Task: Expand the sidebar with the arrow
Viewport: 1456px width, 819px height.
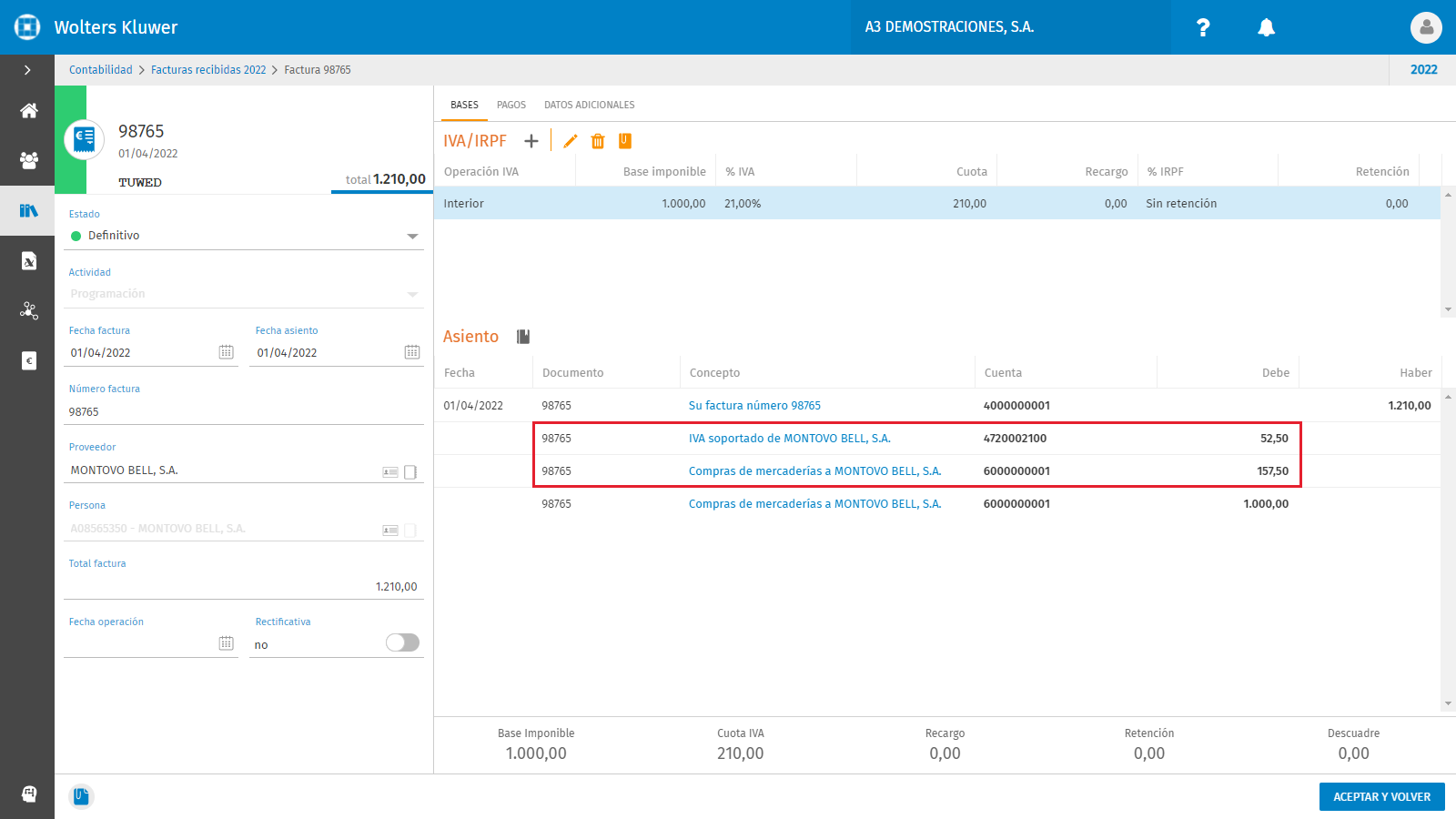Action: pos(27,70)
